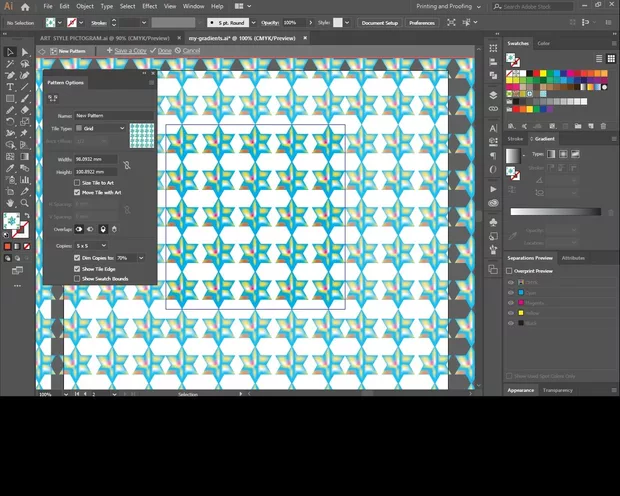Select the Direct Selection tool
The image size is (620, 496).
[25, 52]
